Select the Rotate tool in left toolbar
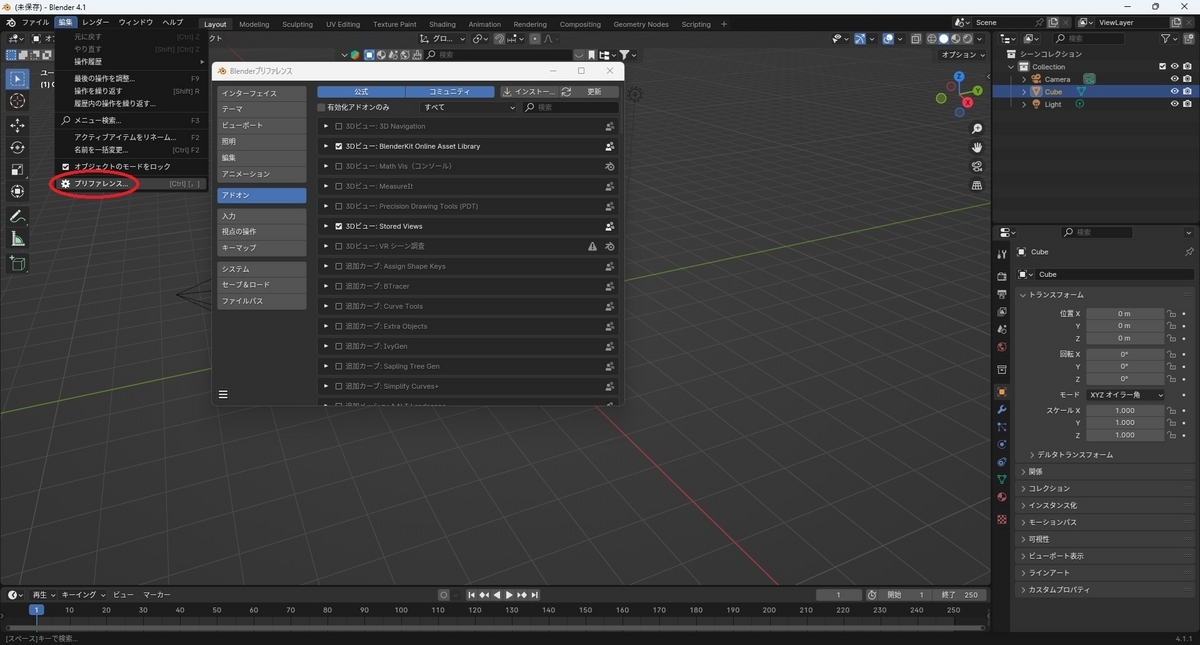Image resolution: width=1200 pixels, height=645 pixels. 18,147
